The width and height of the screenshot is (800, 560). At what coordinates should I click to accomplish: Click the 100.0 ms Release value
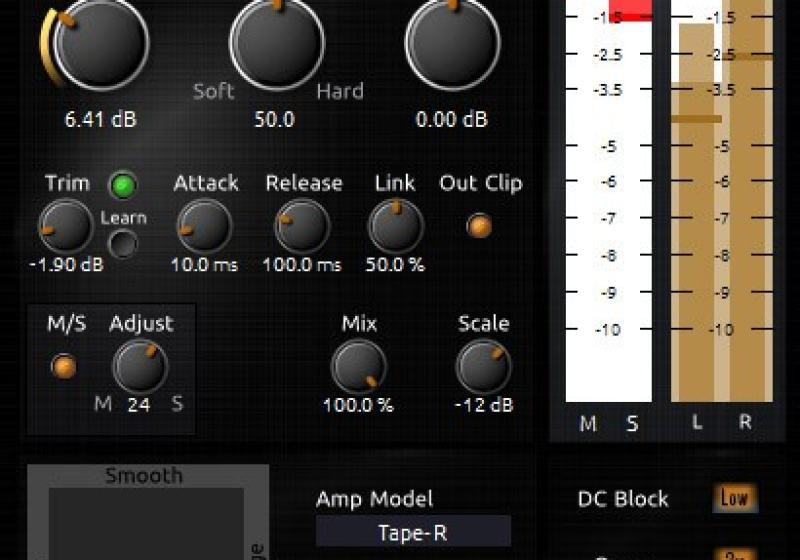pyautogui.click(x=302, y=265)
